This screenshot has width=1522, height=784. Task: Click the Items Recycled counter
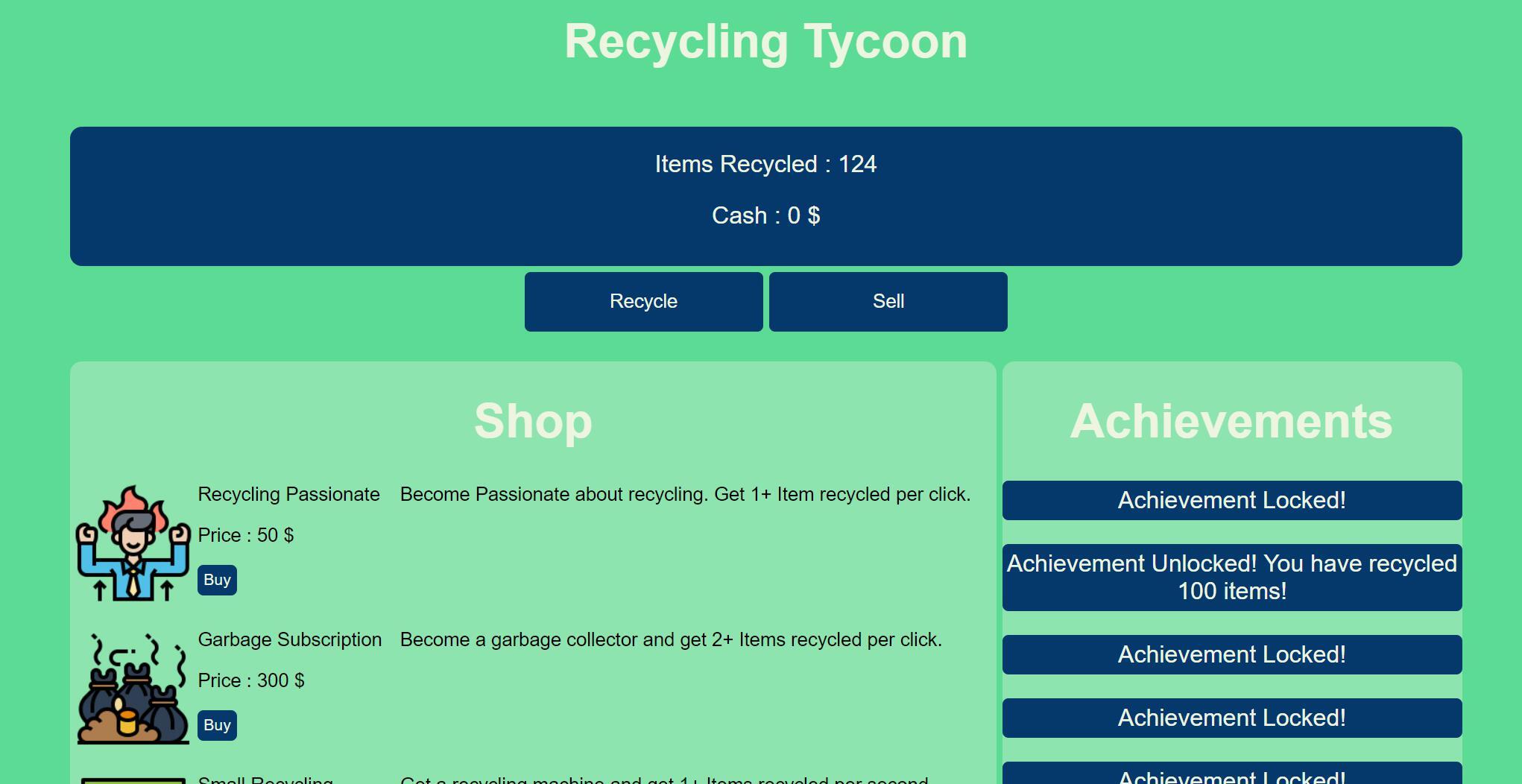tap(765, 165)
